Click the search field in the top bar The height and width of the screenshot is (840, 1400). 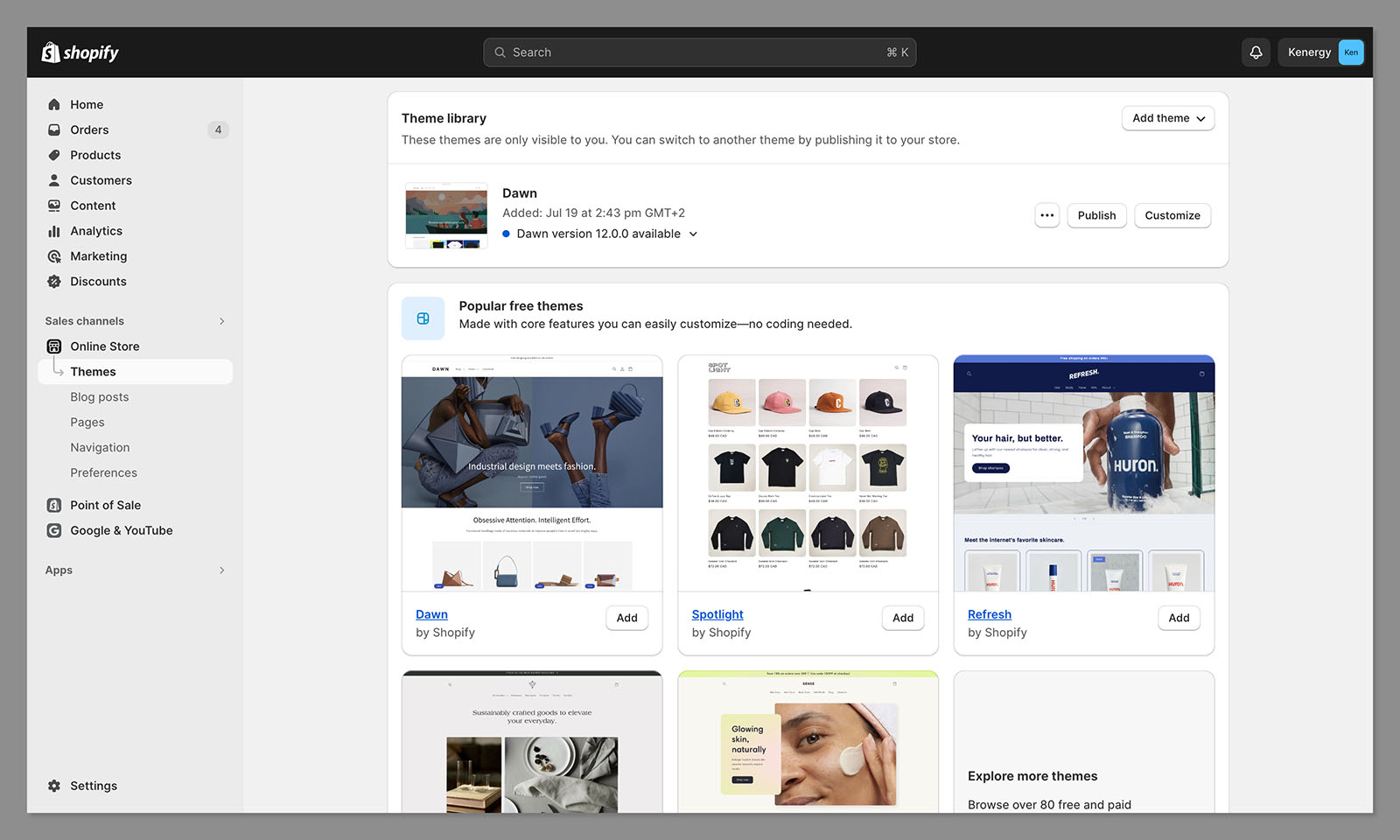click(x=699, y=52)
